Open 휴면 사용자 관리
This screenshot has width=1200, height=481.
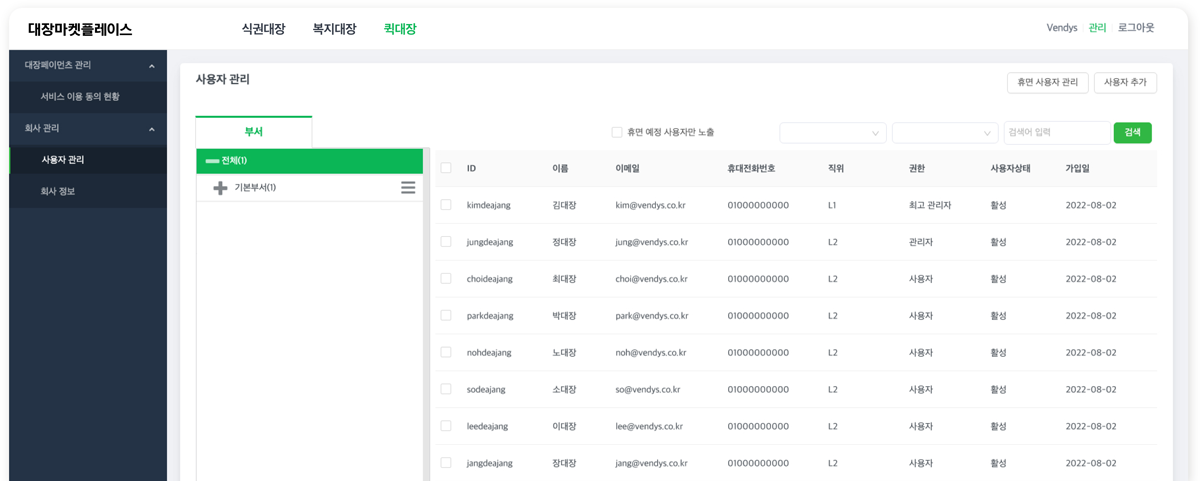tap(1047, 83)
